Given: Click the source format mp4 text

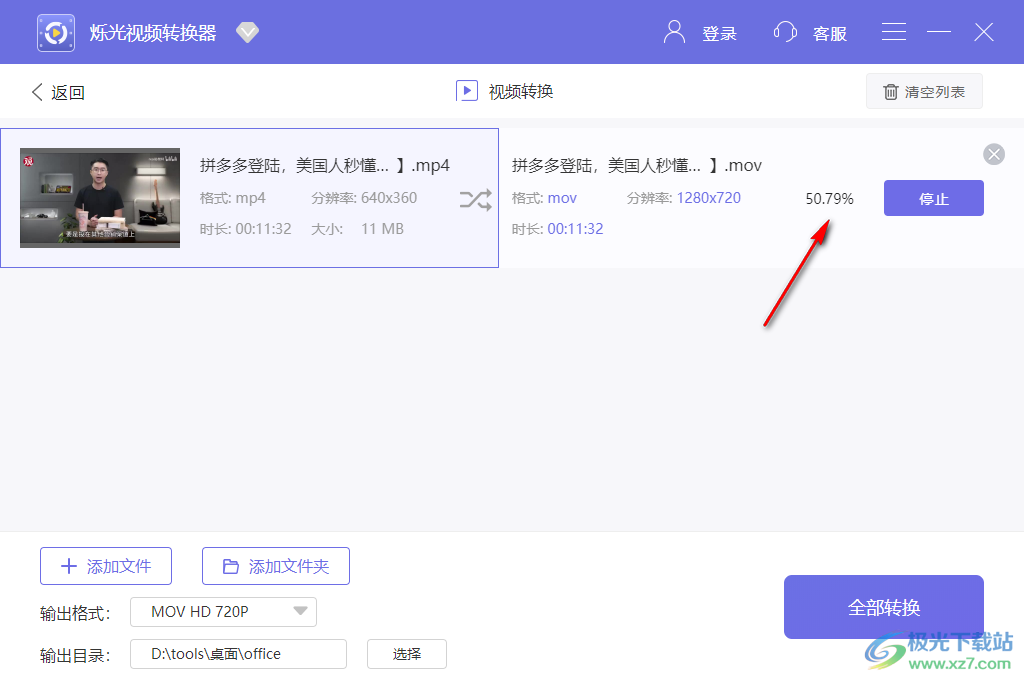Looking at the screenshot, I should pyautogui.click(x=250, y=198).
